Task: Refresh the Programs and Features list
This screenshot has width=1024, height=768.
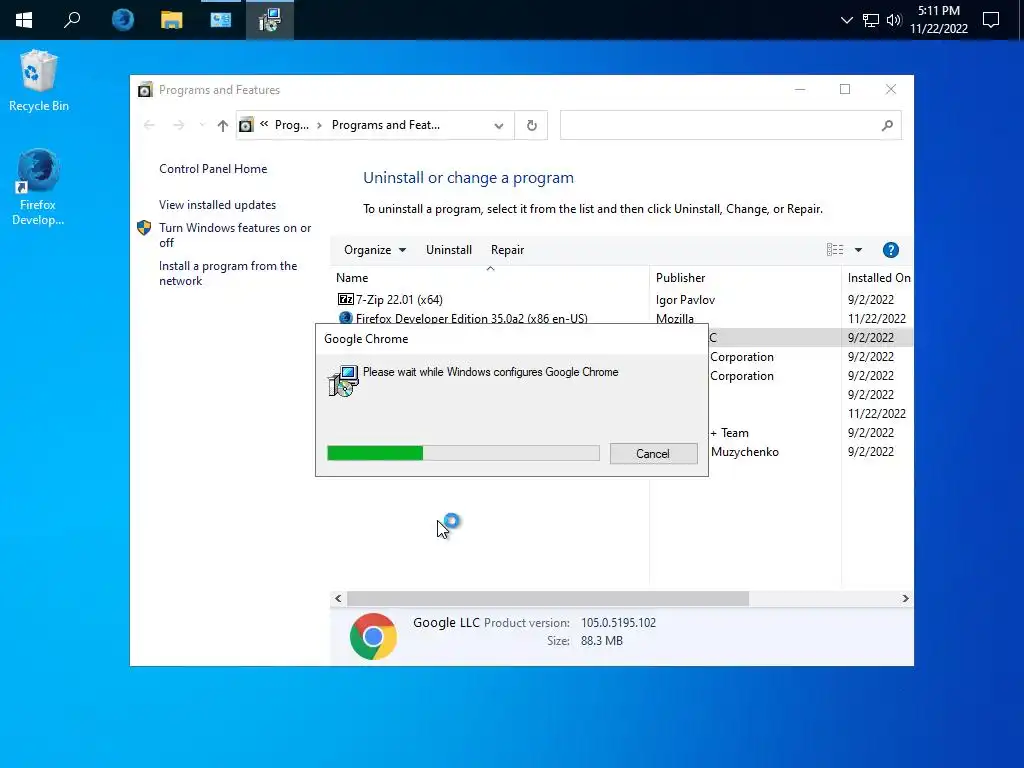Action: coord(532,125)
